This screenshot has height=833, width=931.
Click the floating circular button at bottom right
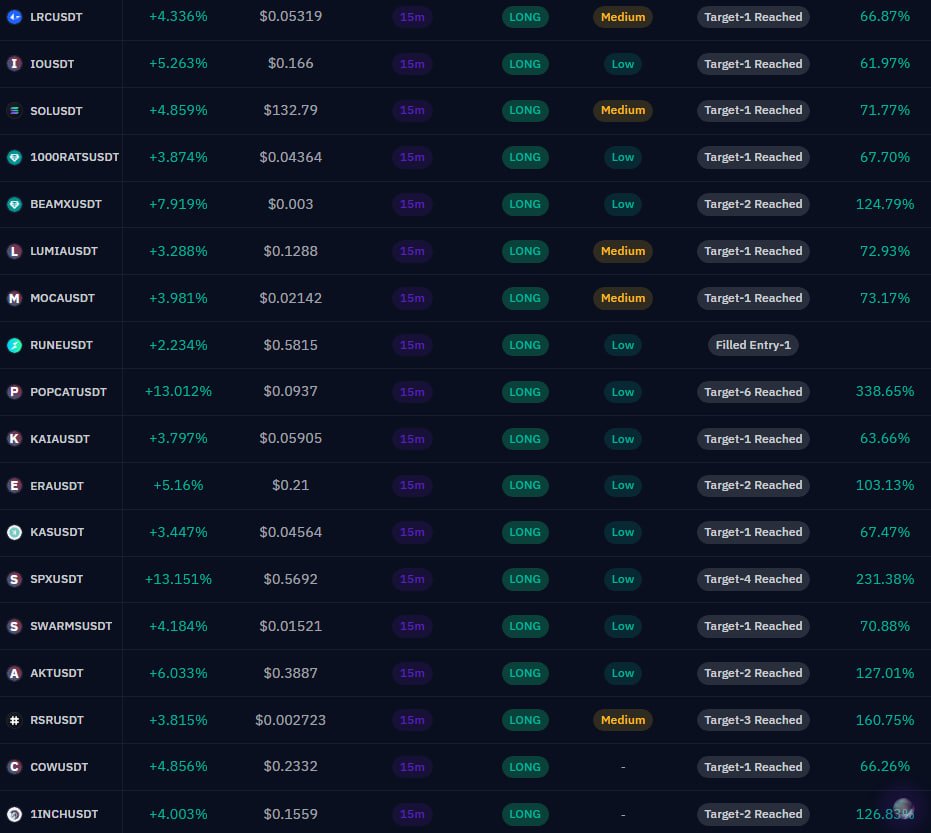(903, 808)
